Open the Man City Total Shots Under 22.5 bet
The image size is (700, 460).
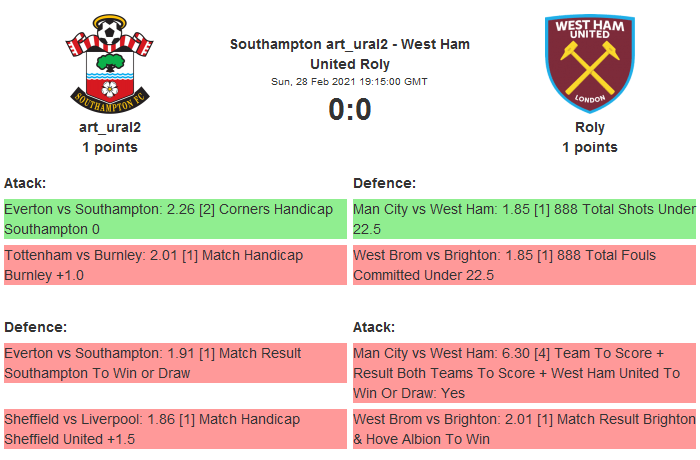tap(524, 219)
